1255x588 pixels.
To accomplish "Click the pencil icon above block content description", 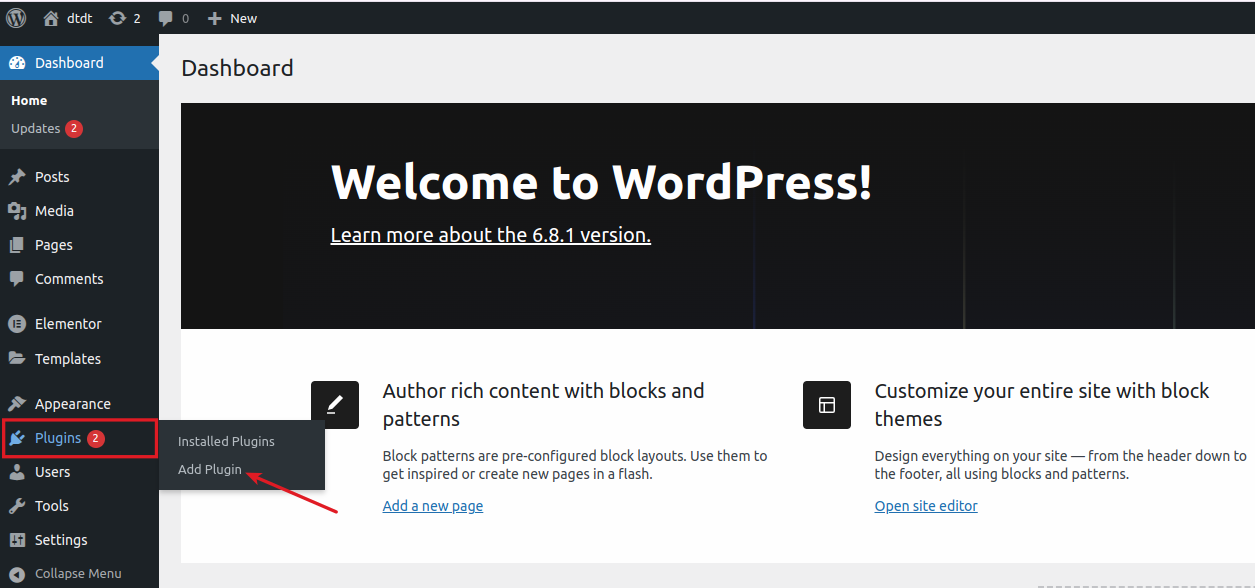I will (335, 405).
